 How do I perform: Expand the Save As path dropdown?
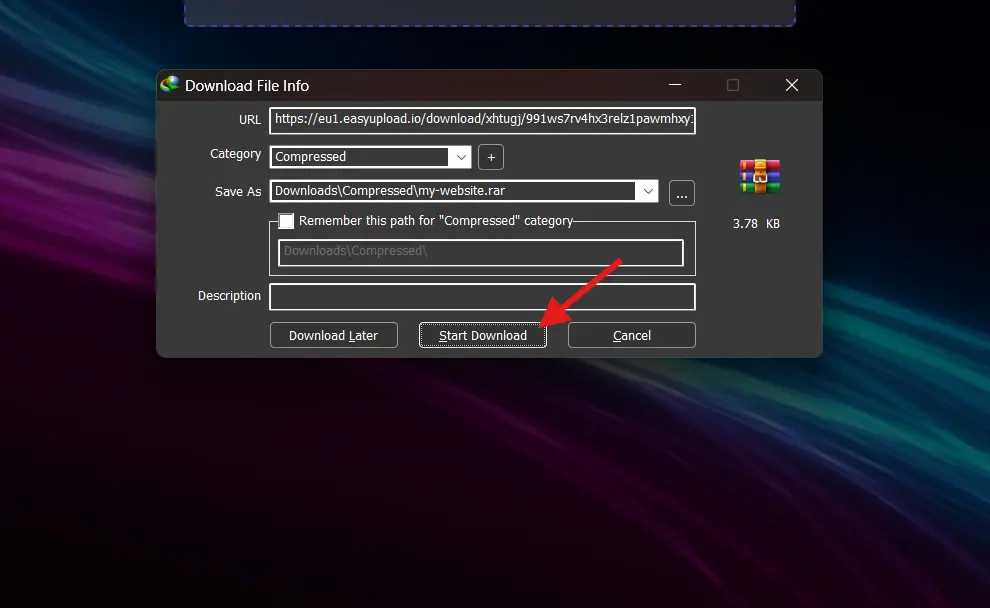coord(647,191)
